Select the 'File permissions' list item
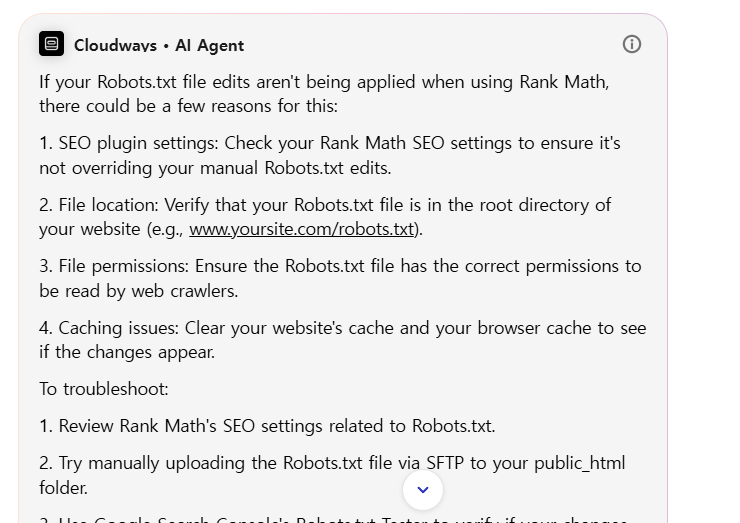740x523 pixels. point(340,278)
